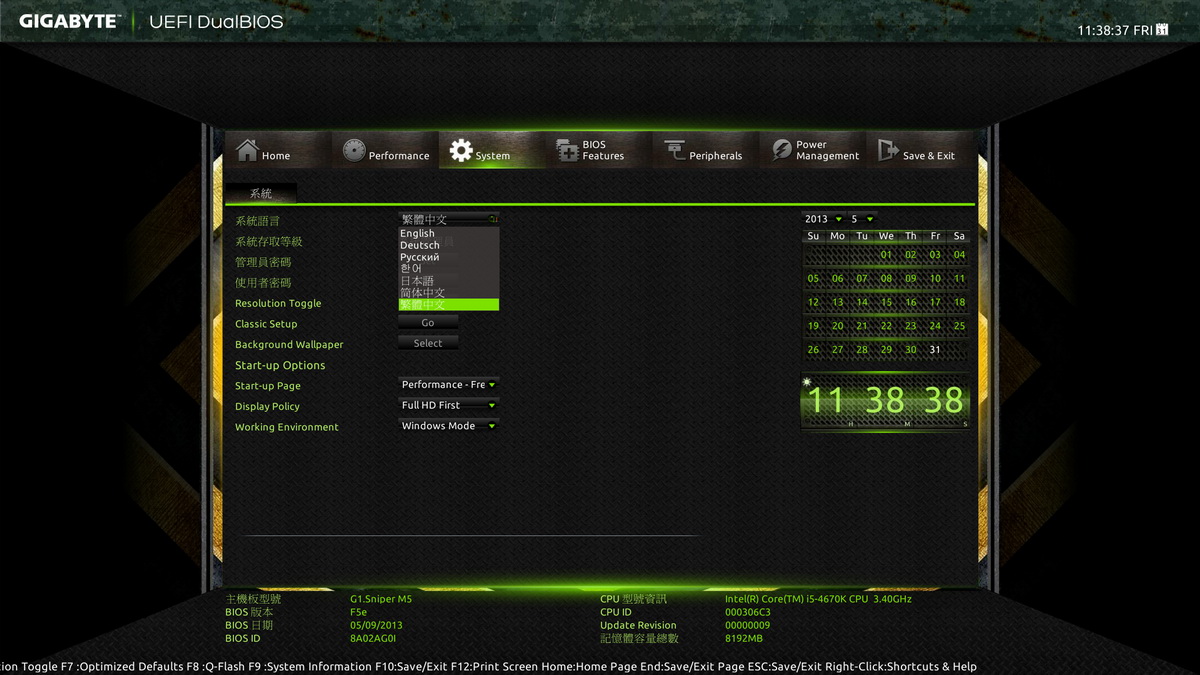The image size is (1200, 675).
Task: Click BIOS date 05/09/2013 value
Action: pos(376,625)
